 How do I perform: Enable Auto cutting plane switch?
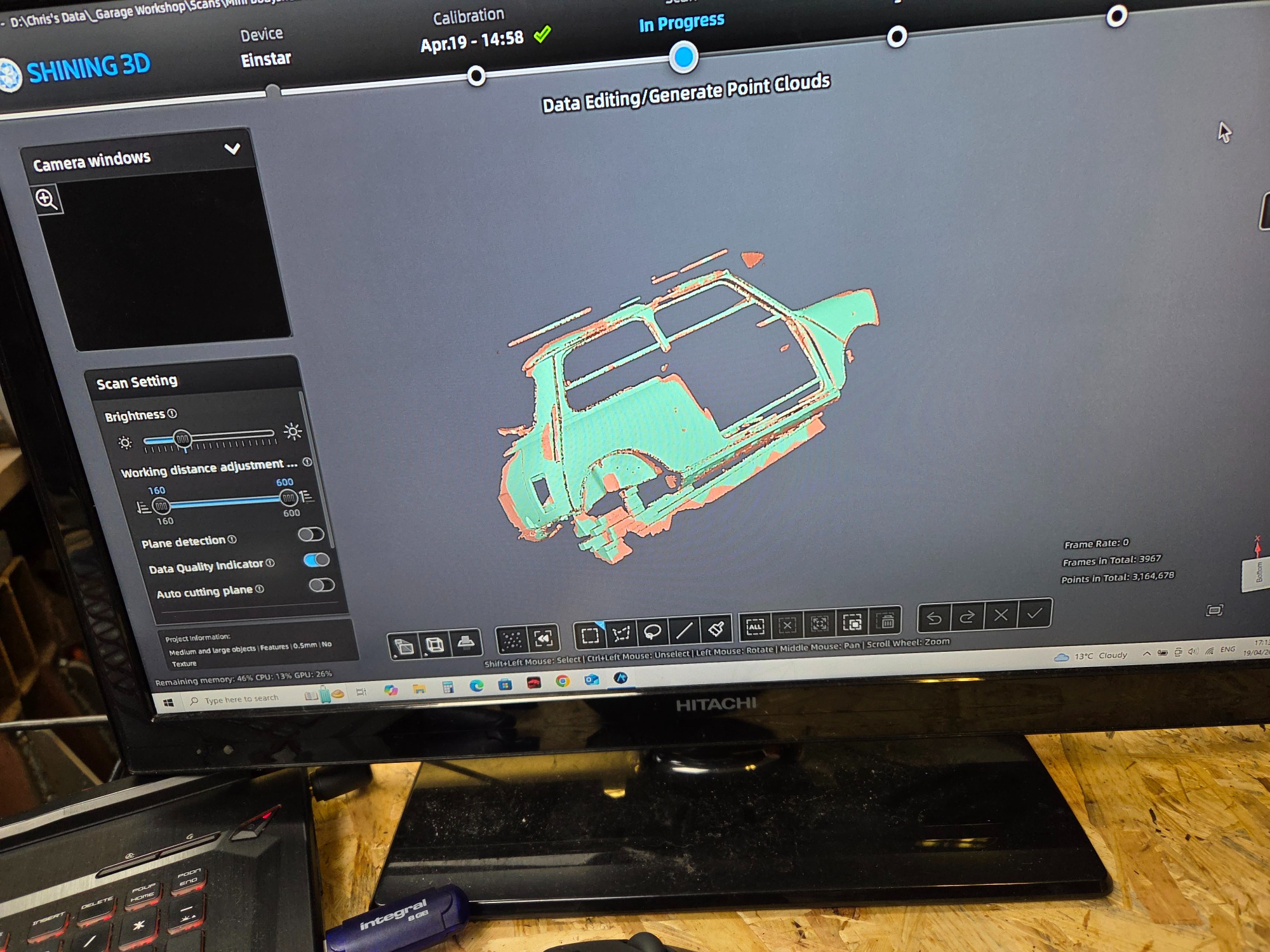tap(321, 585)
